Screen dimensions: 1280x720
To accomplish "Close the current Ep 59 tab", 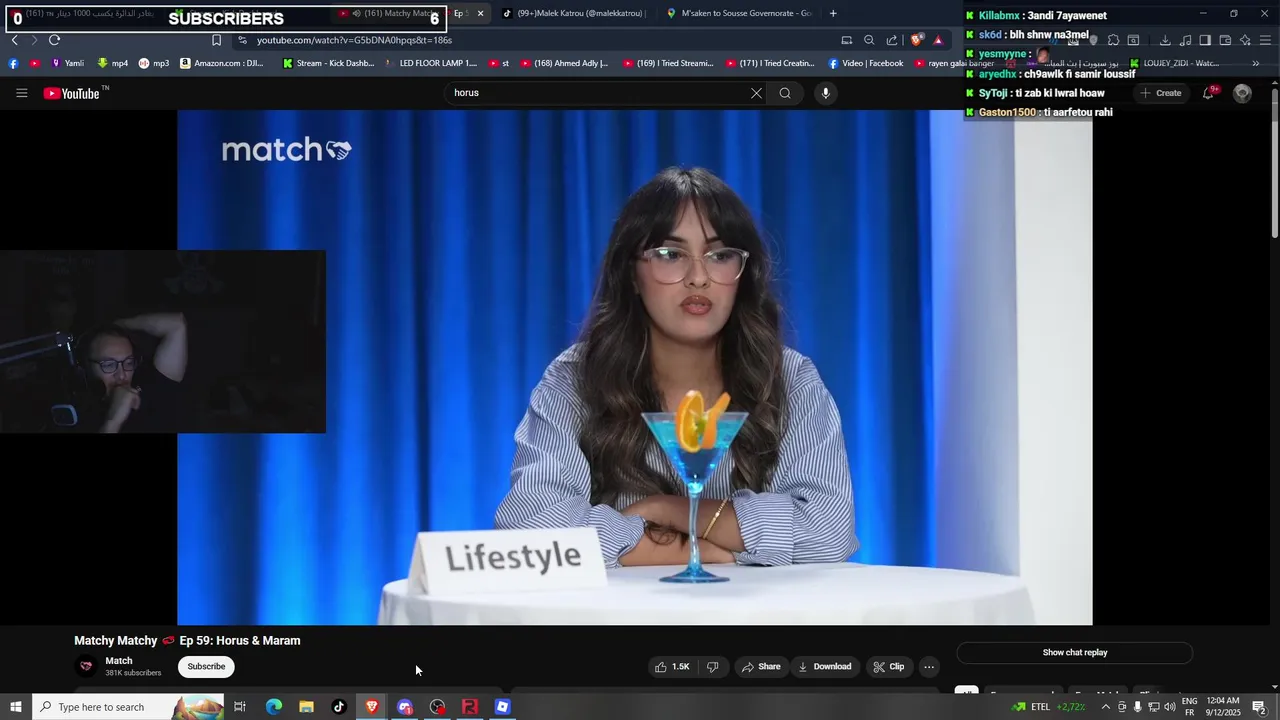I will 480,13.
